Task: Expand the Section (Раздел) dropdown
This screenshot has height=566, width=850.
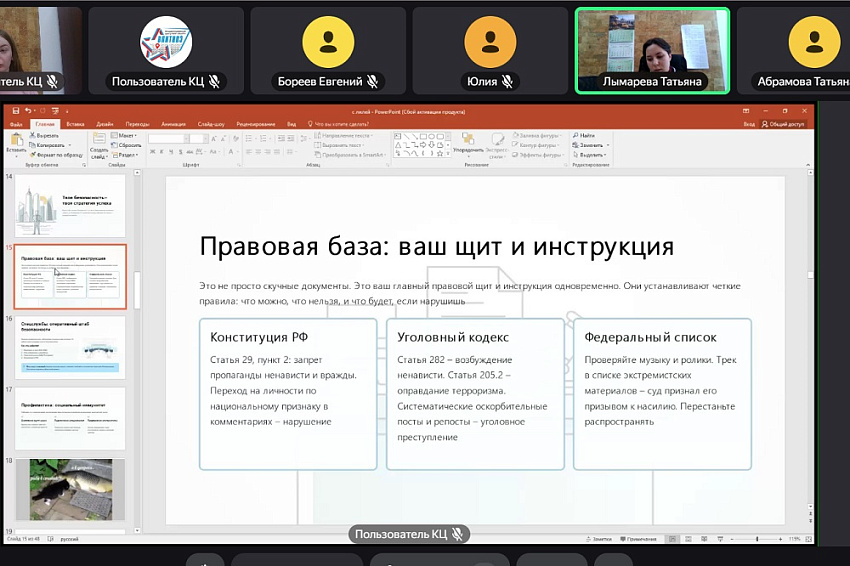Action: [x=126, y=155]
